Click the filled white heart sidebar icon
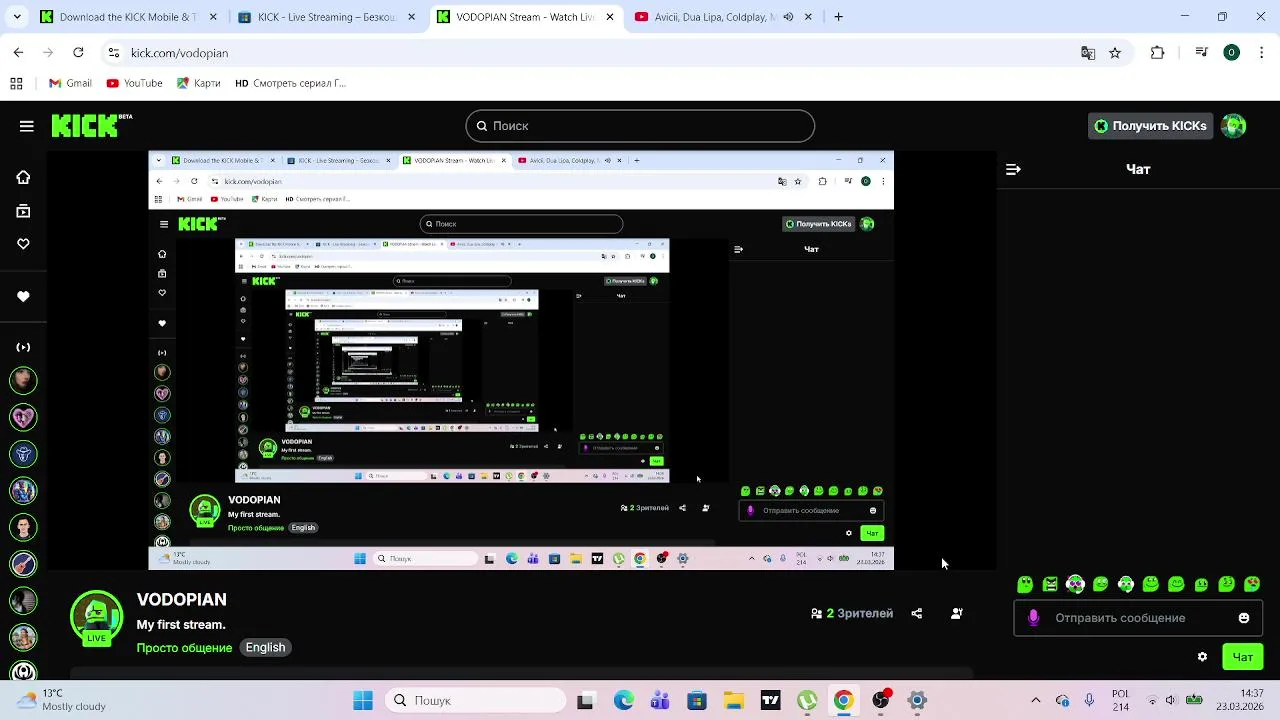Image resolution: width=1280 pixels, height=720 pixels. coord(23,296)
